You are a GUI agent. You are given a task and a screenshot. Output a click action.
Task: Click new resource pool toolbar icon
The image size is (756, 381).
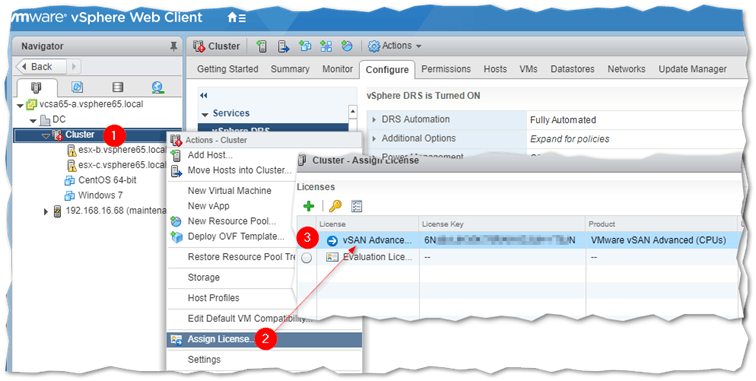[x=347, y=46]
